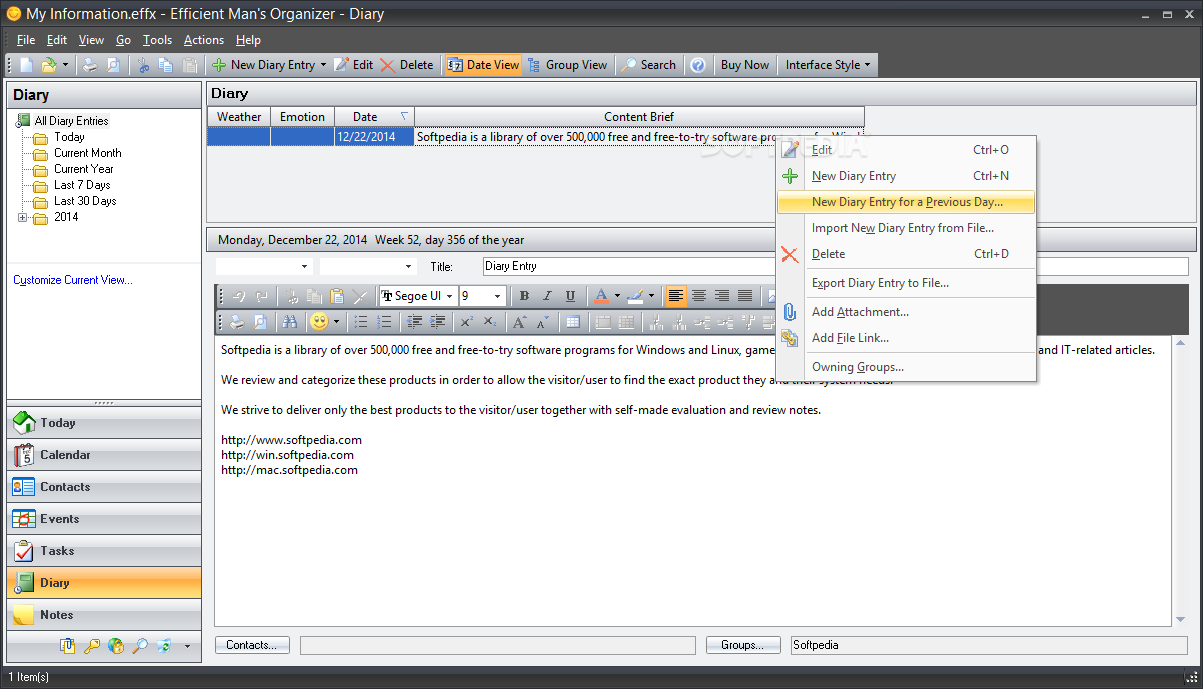Click the binoculars find icon
Viewport: 1203px width, 689px height.
(289, 322)
